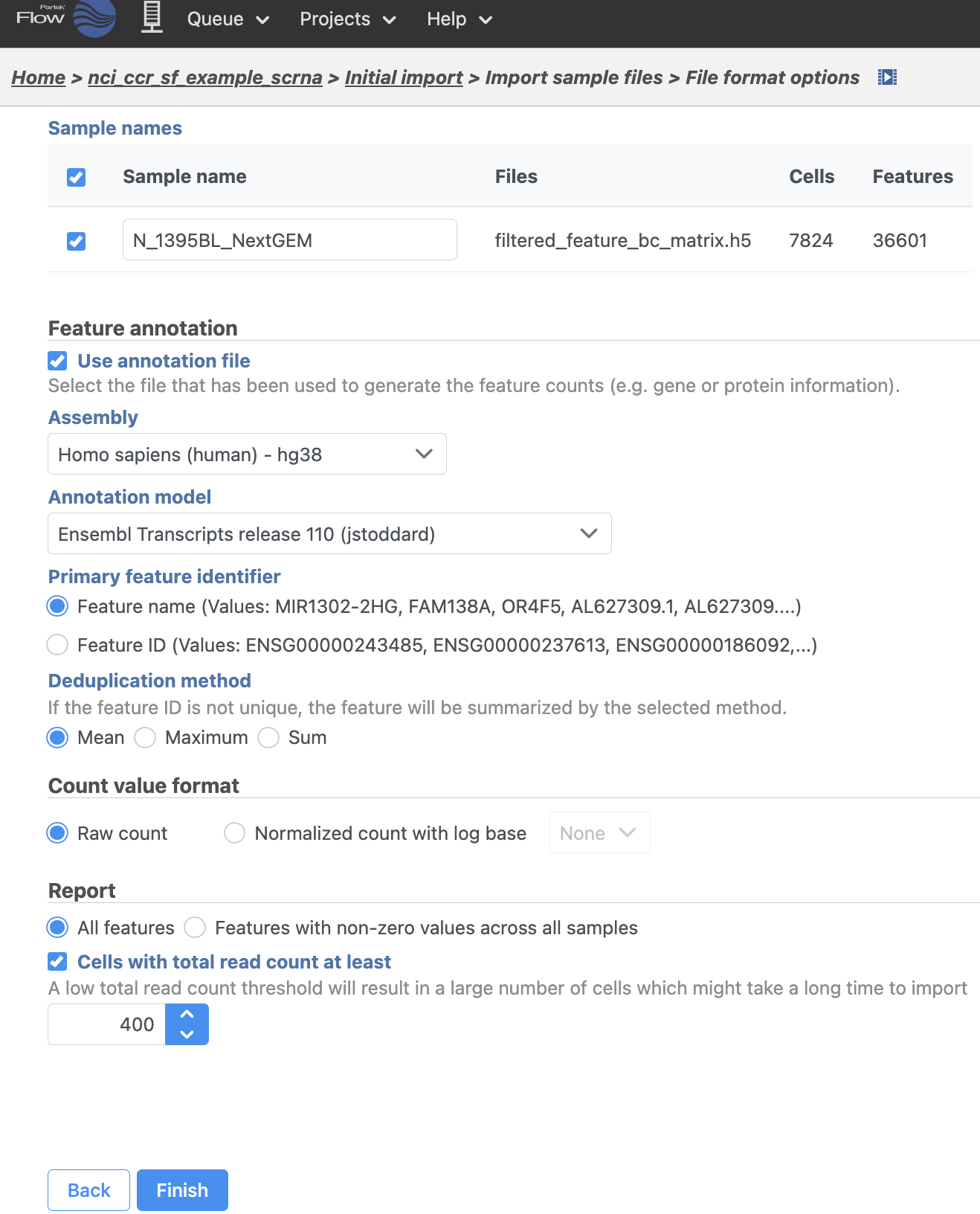Expand the Assembly dropdown showing hg38
This screenshot has height=1214, width=980.
(247, 454)
